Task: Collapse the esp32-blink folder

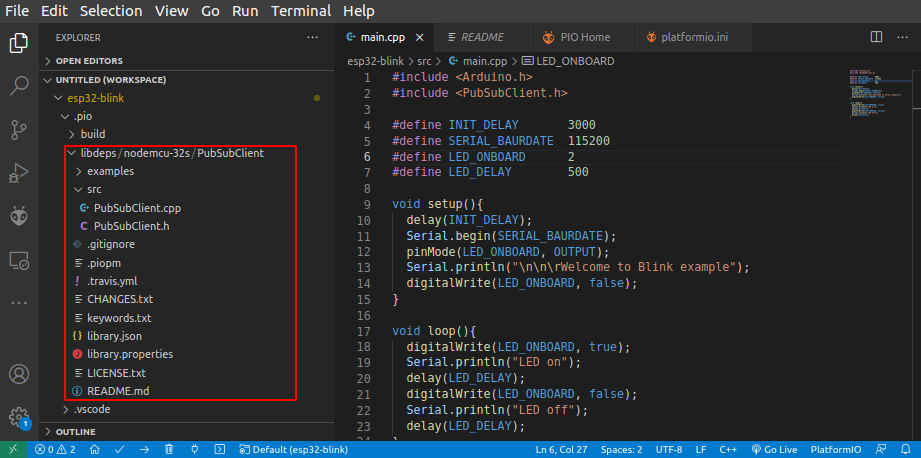Action: pyautogui.click(x=187, y=98)
